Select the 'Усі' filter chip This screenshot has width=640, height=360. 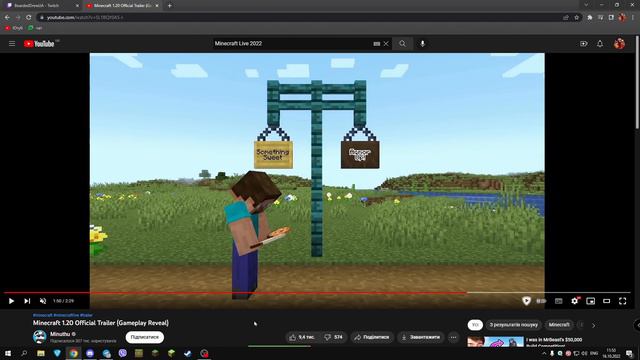coord(475,325)
